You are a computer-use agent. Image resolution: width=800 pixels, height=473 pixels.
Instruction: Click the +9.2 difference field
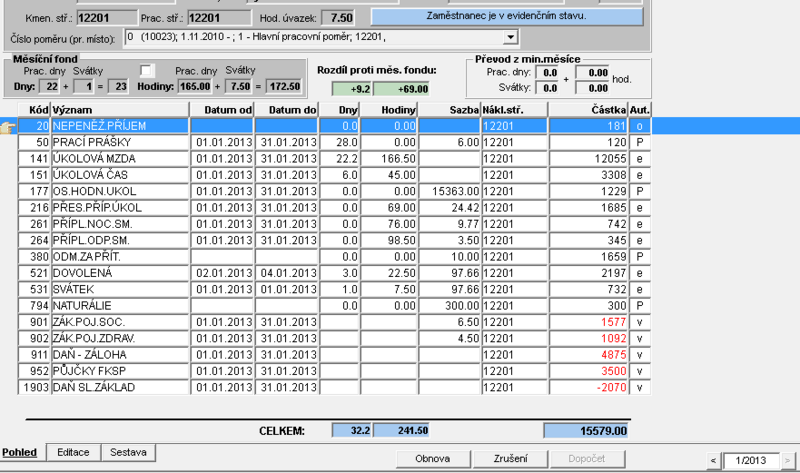[352, 89]
